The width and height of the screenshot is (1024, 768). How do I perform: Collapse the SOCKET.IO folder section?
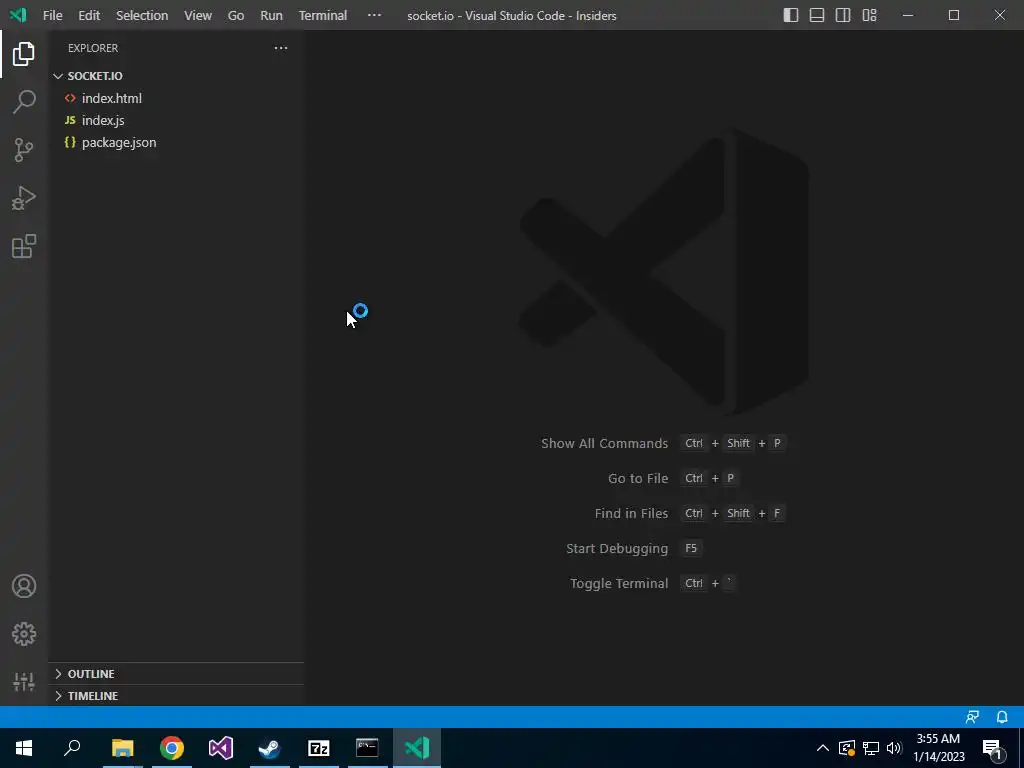point(176,76)
